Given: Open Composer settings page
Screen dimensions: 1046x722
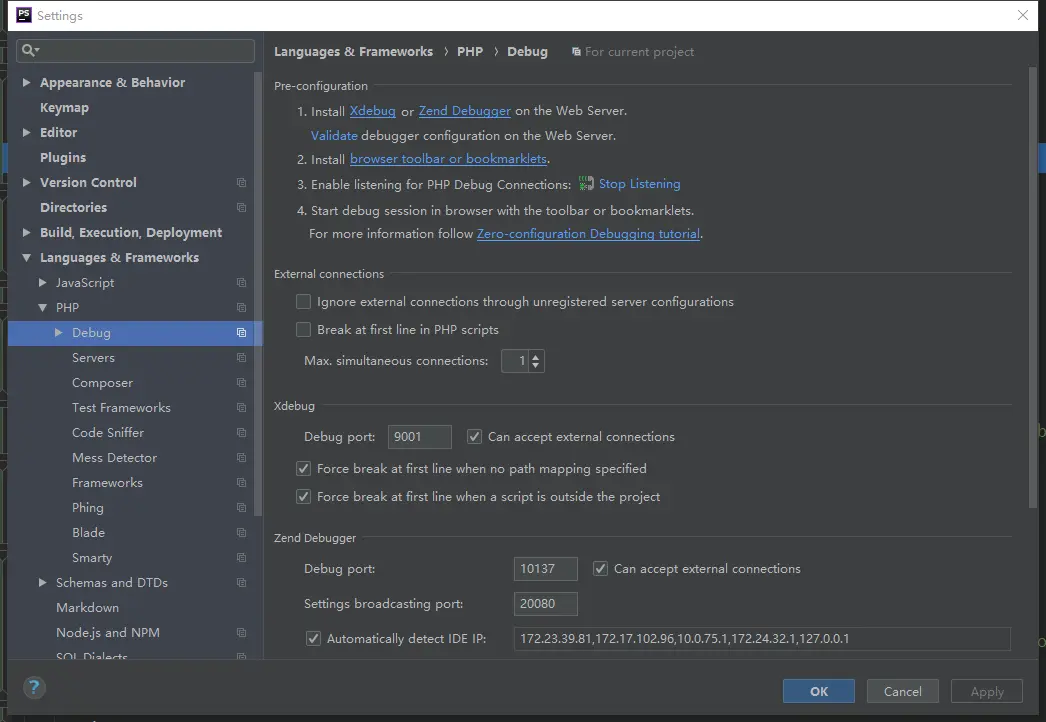Looking at the screenshot, I should pyautogui.click(x=102, y=383).
